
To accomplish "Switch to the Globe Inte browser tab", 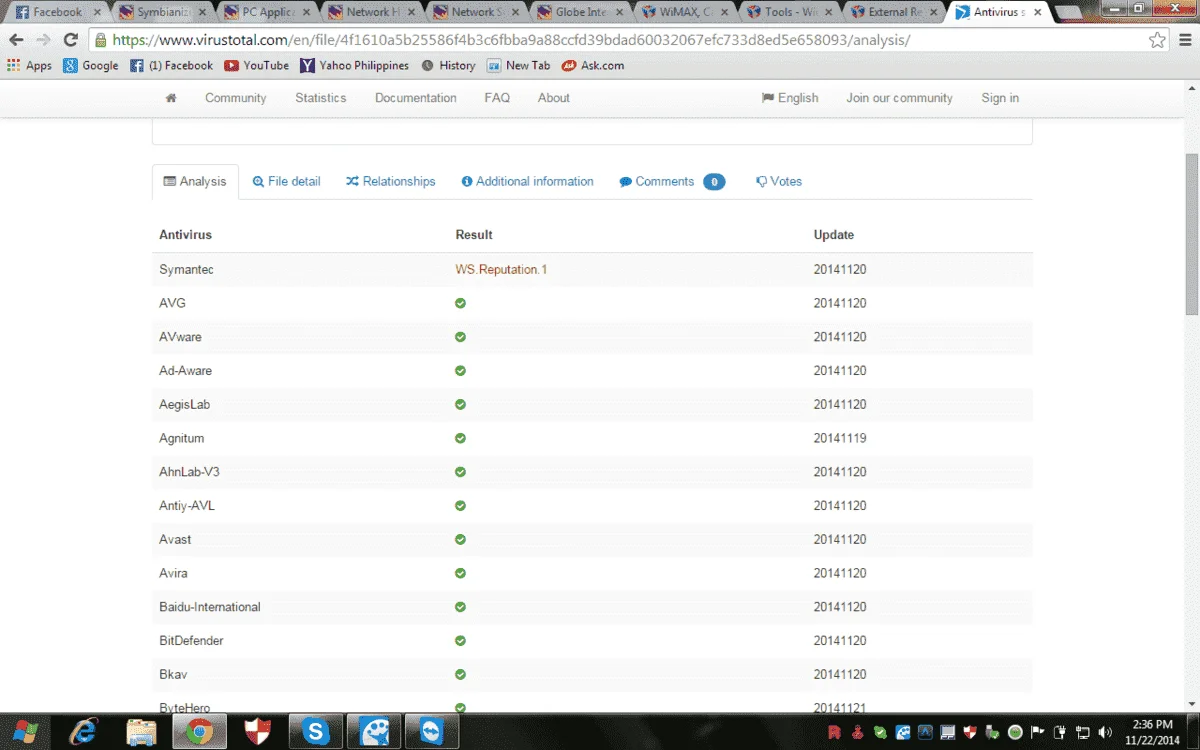I will point(580,13).
